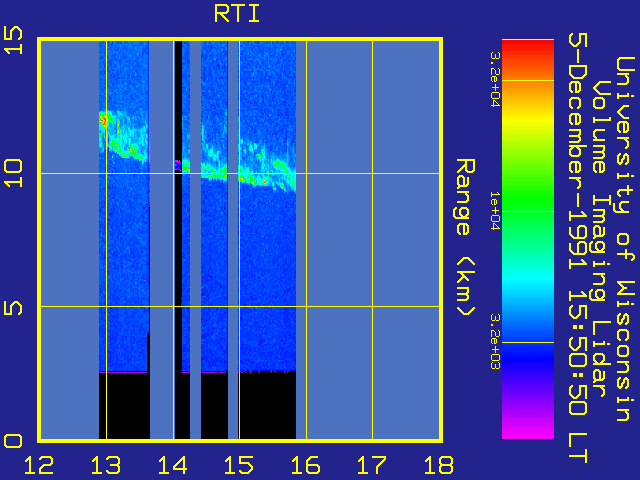Click the x-axis label 16
This screenshot has height=480, width=640.
[x=306, y=465]
